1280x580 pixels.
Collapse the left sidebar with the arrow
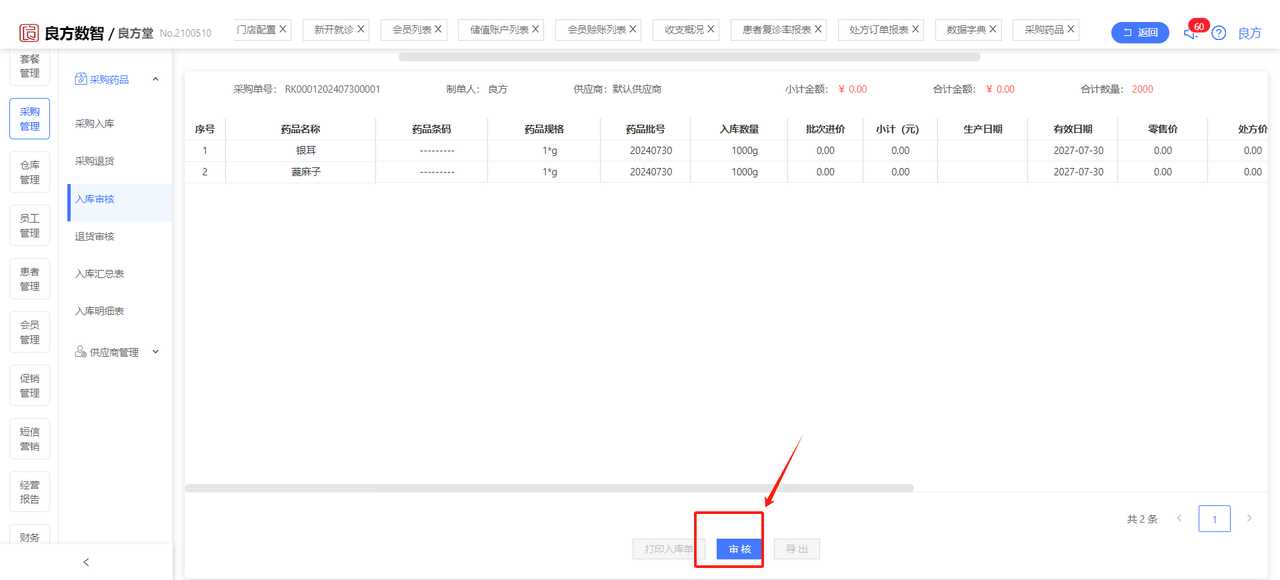tap(86, 562)
